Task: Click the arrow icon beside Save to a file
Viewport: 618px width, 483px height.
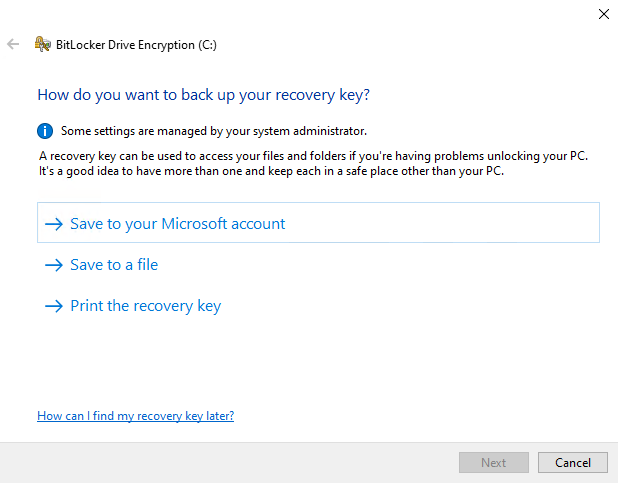Action: [54, 265]
